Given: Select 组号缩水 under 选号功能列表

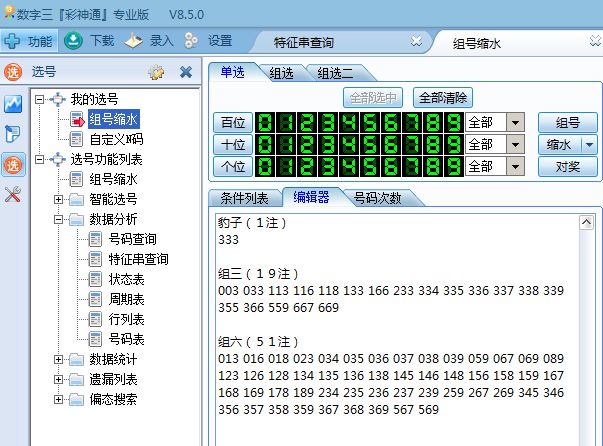Looking at the screenshot, I should click(x=113, y=179).
